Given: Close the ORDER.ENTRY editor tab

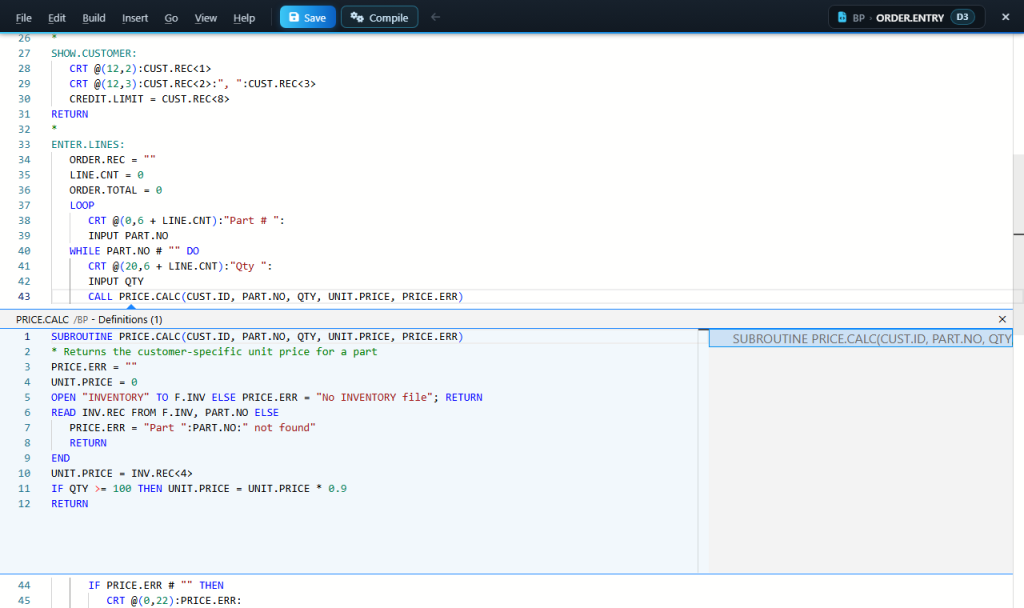Looking at the screenshot, I should [1006, 17].
